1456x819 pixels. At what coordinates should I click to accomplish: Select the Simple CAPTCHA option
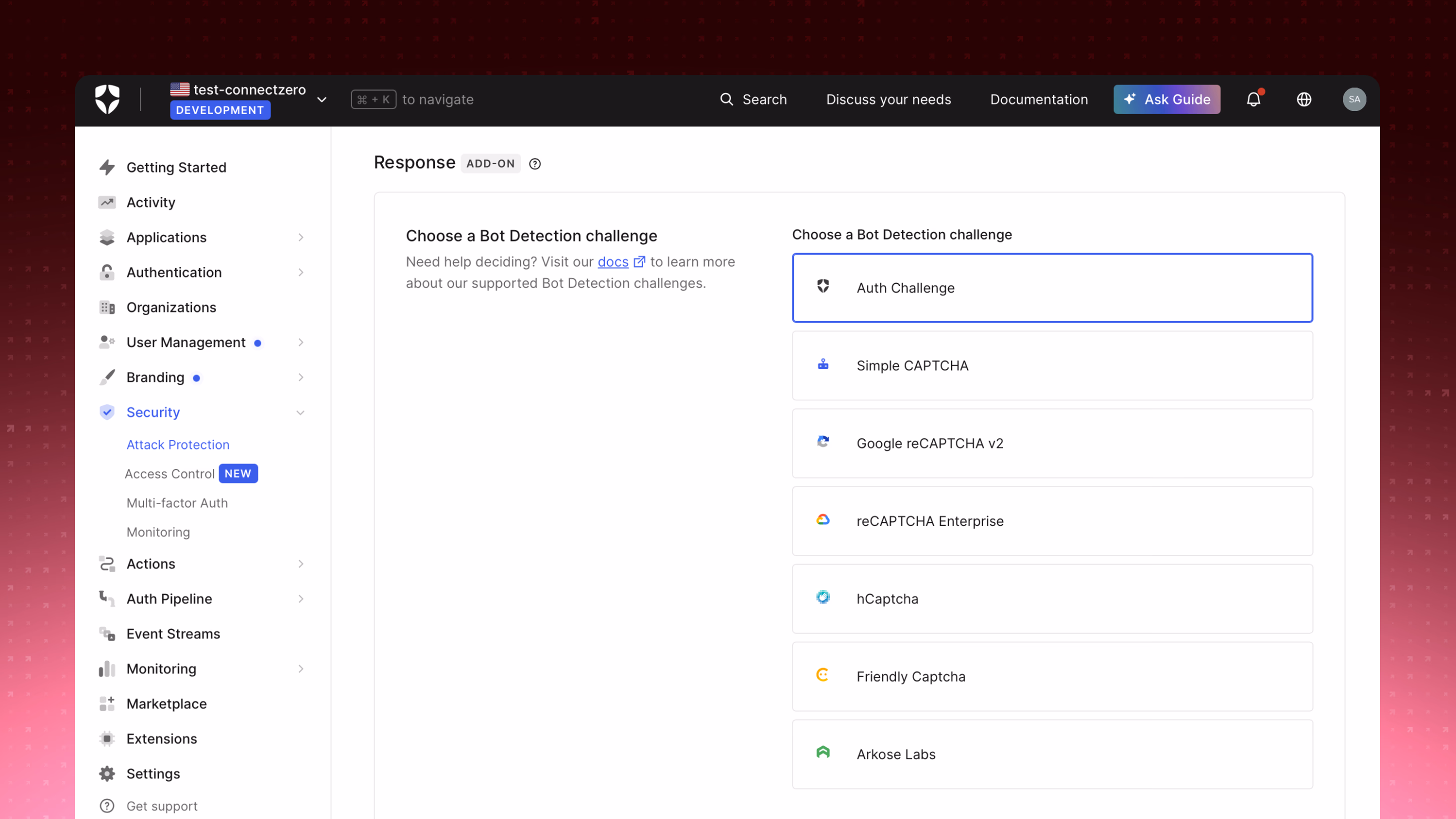(x=1052, y=365)
